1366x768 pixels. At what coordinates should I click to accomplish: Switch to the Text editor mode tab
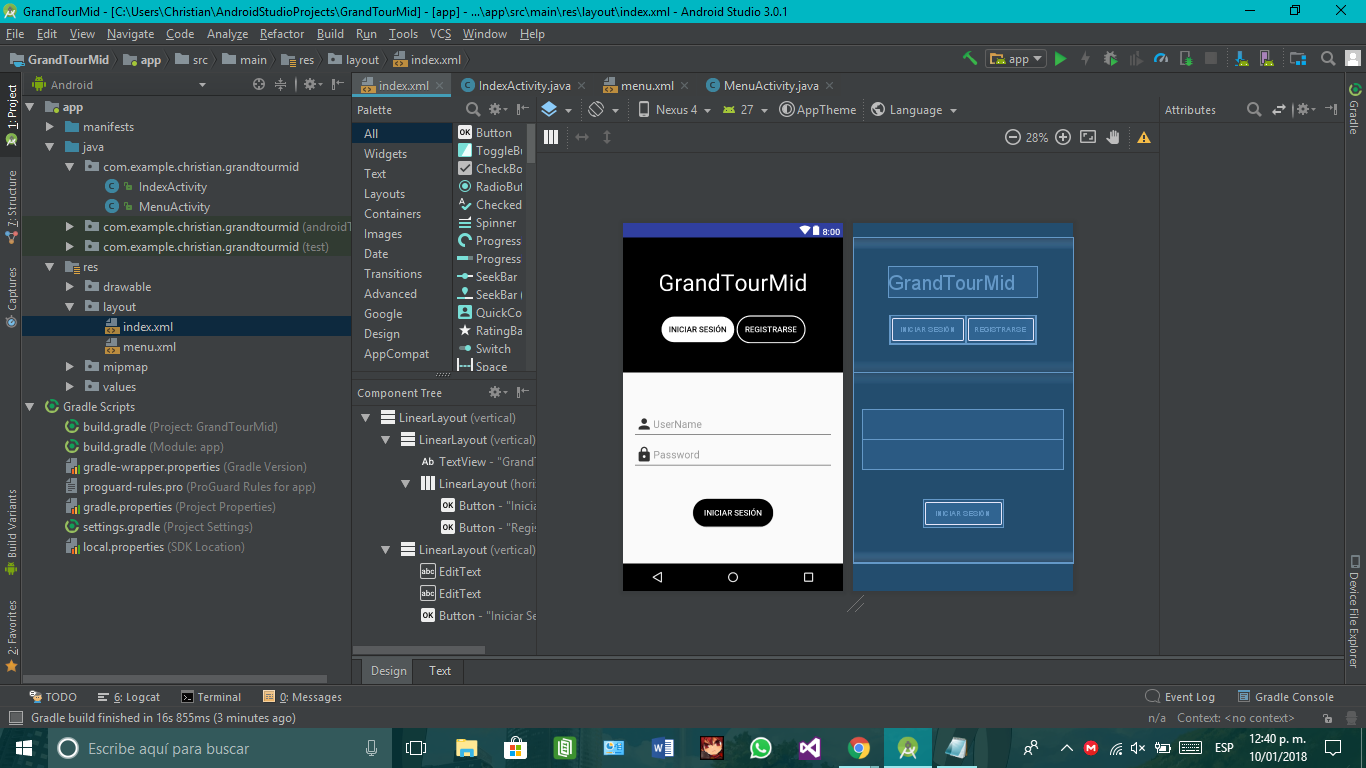point(440,671)
